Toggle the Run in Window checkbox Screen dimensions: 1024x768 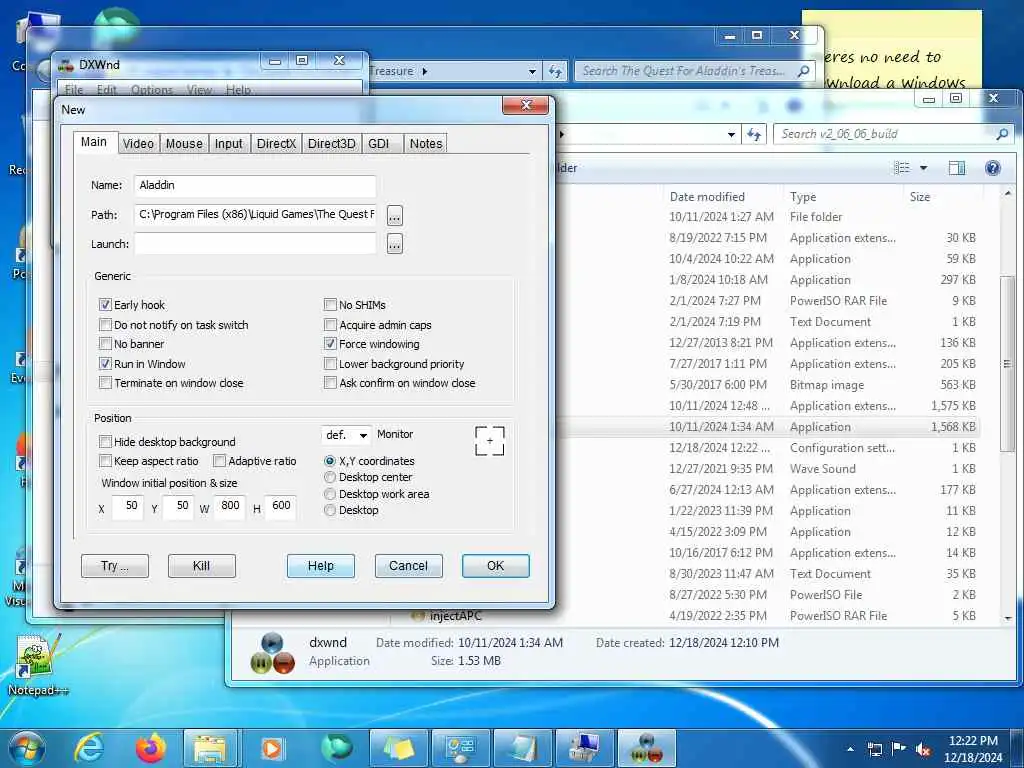105,363
